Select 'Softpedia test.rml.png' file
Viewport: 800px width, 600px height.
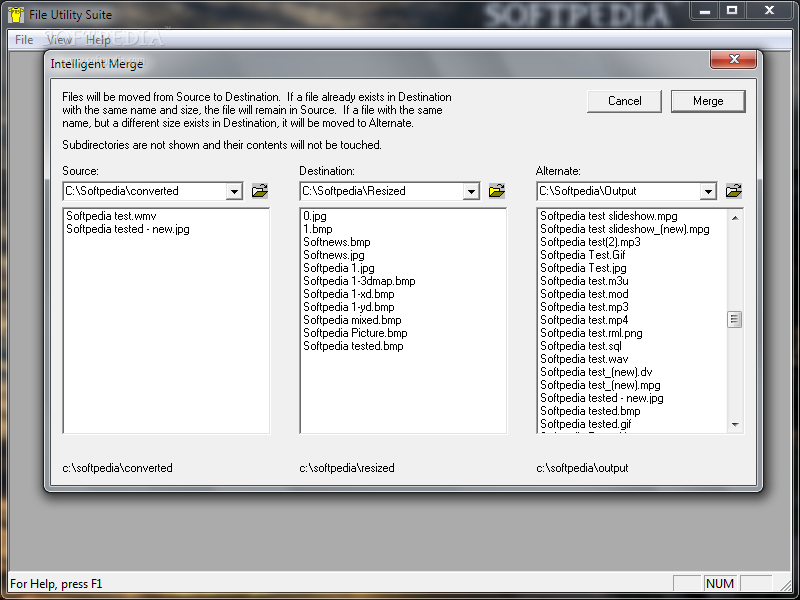click(591, 333)
